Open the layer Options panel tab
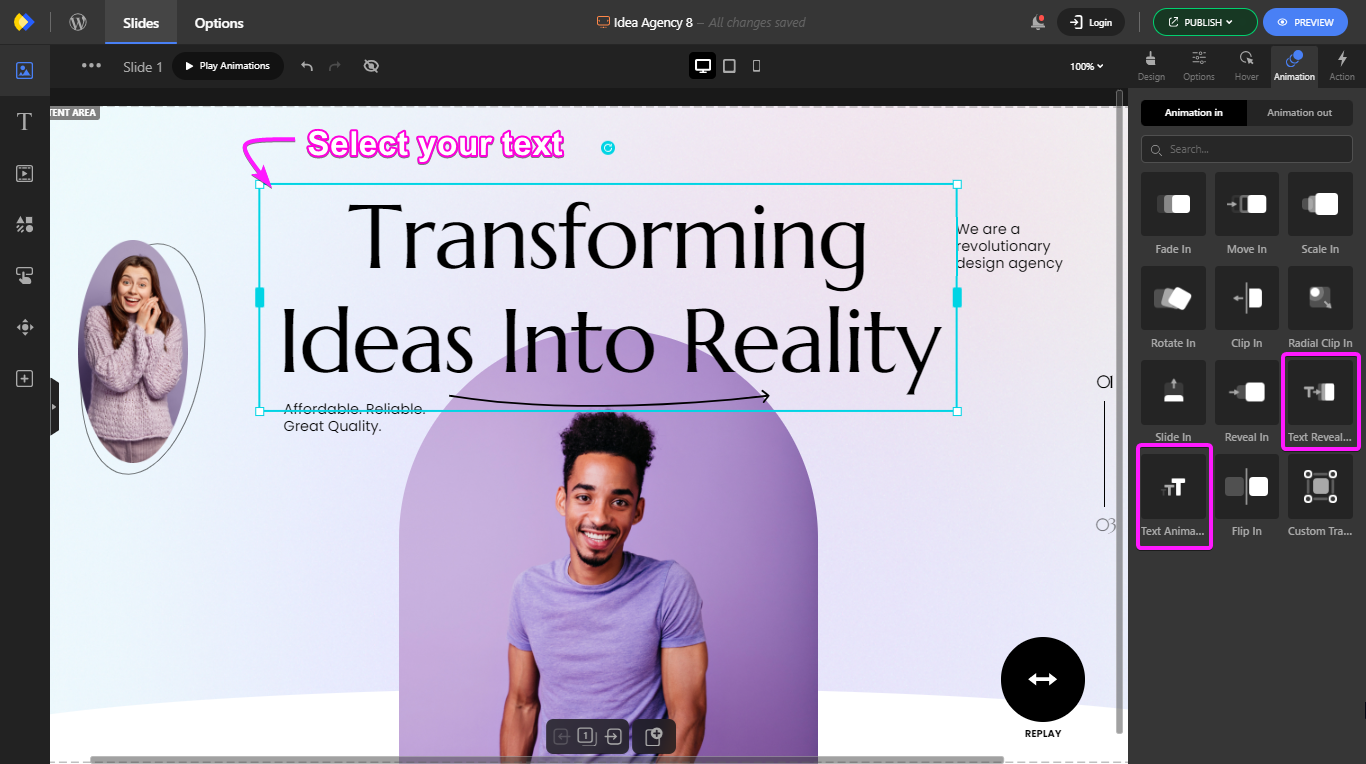The image size is (1366, 764). pyautogui.click(x=1199, y=66)
